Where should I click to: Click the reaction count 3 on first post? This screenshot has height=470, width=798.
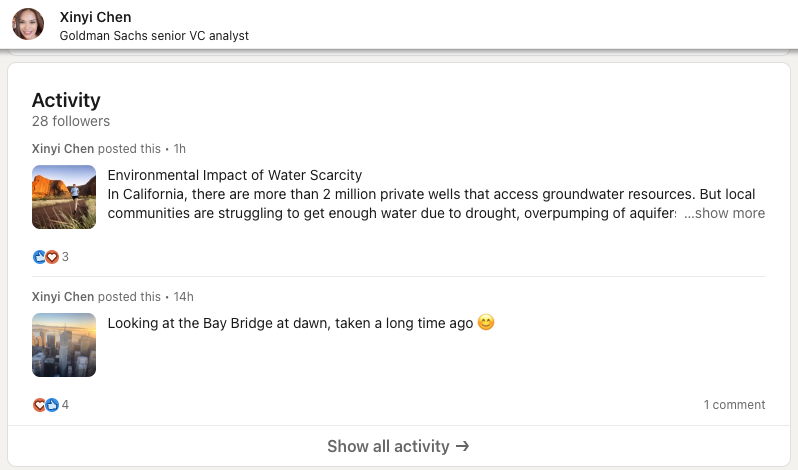click(x=65, y=257)
